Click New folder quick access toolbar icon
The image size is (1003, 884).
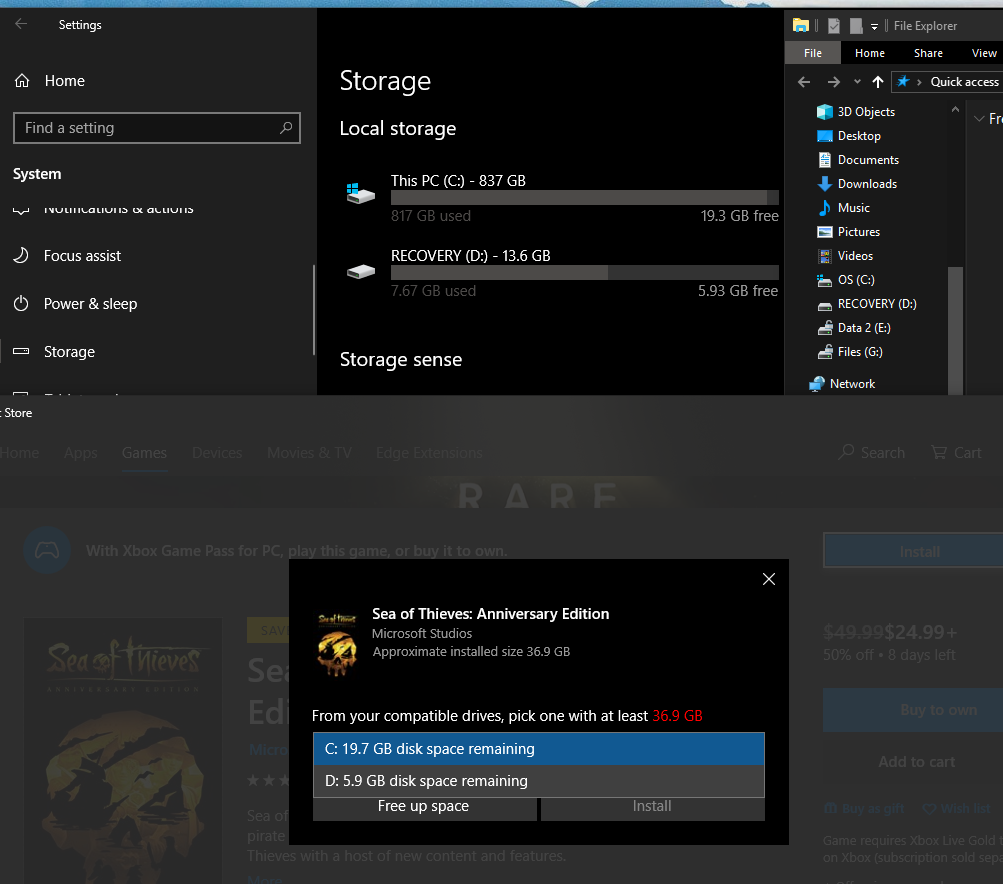pyautogui.click(x=856, y=26)
